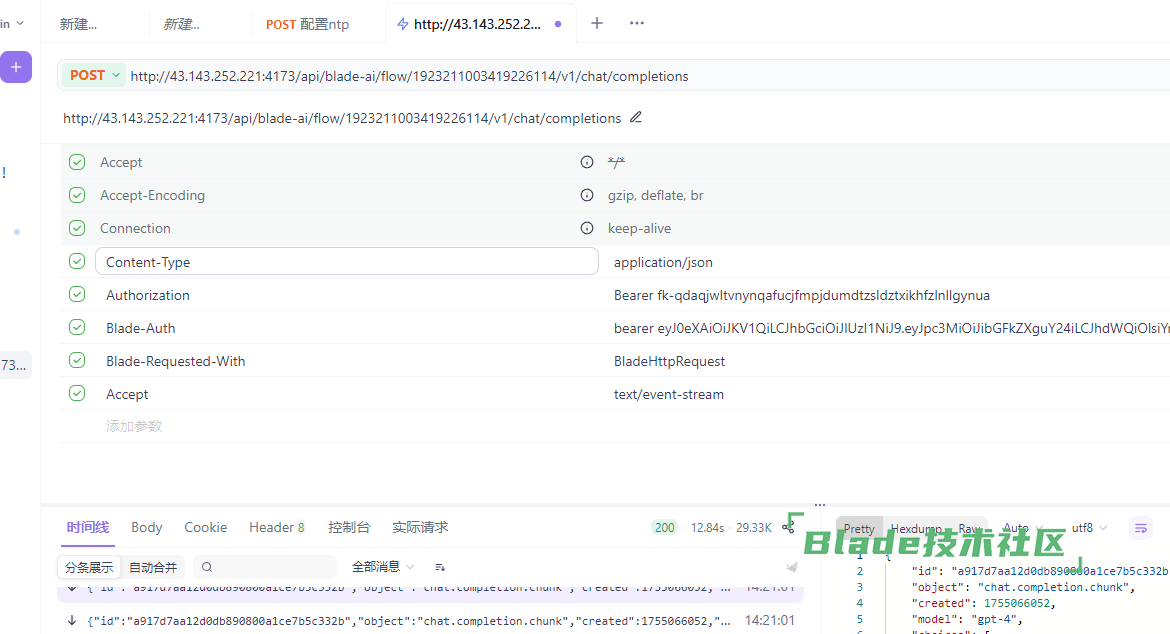
Task: Click the keep-alive header value
Action: pyautogui.click(x=639, y=228)
